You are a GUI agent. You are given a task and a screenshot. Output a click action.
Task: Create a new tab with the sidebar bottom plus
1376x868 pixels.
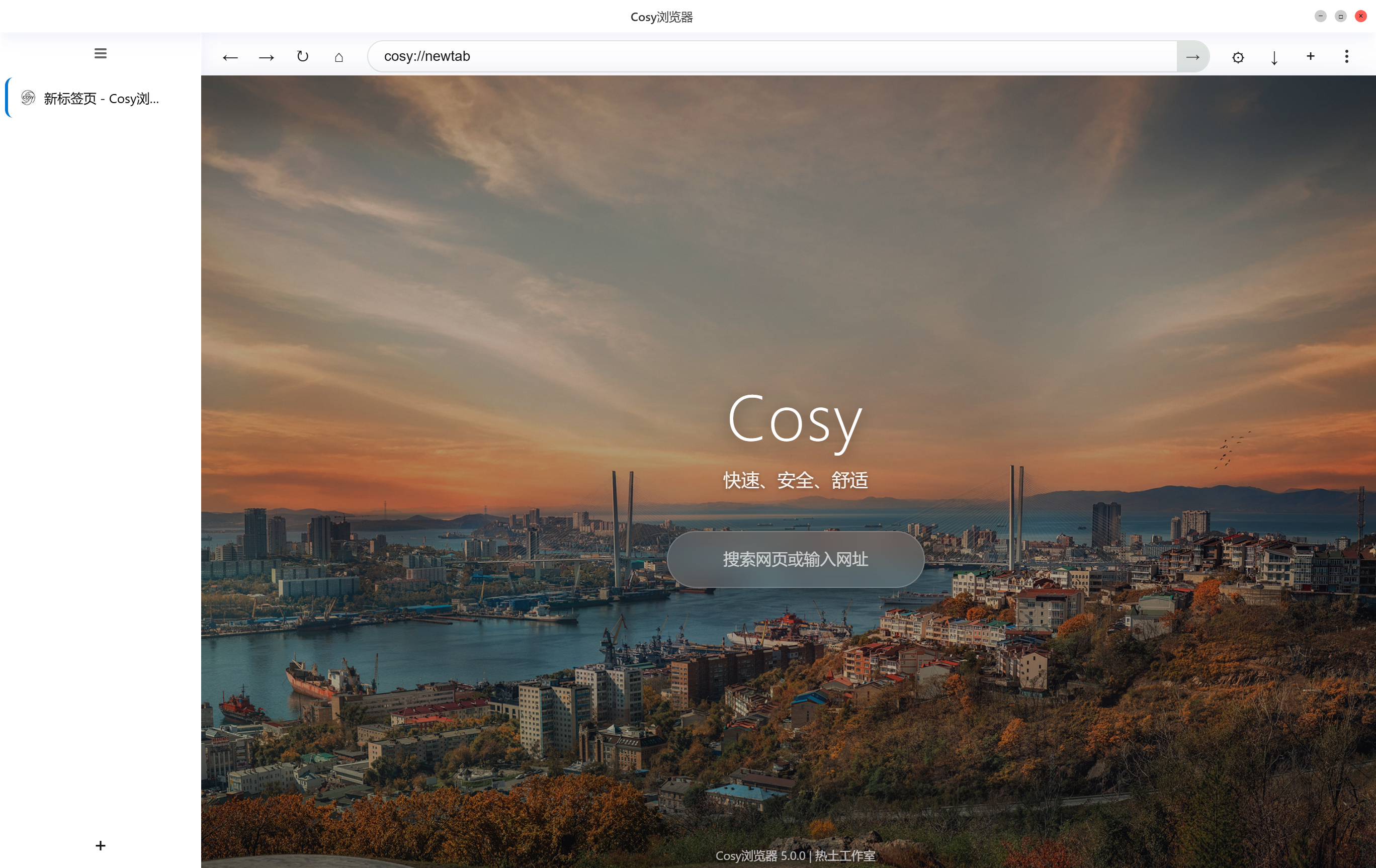point(101,845)
